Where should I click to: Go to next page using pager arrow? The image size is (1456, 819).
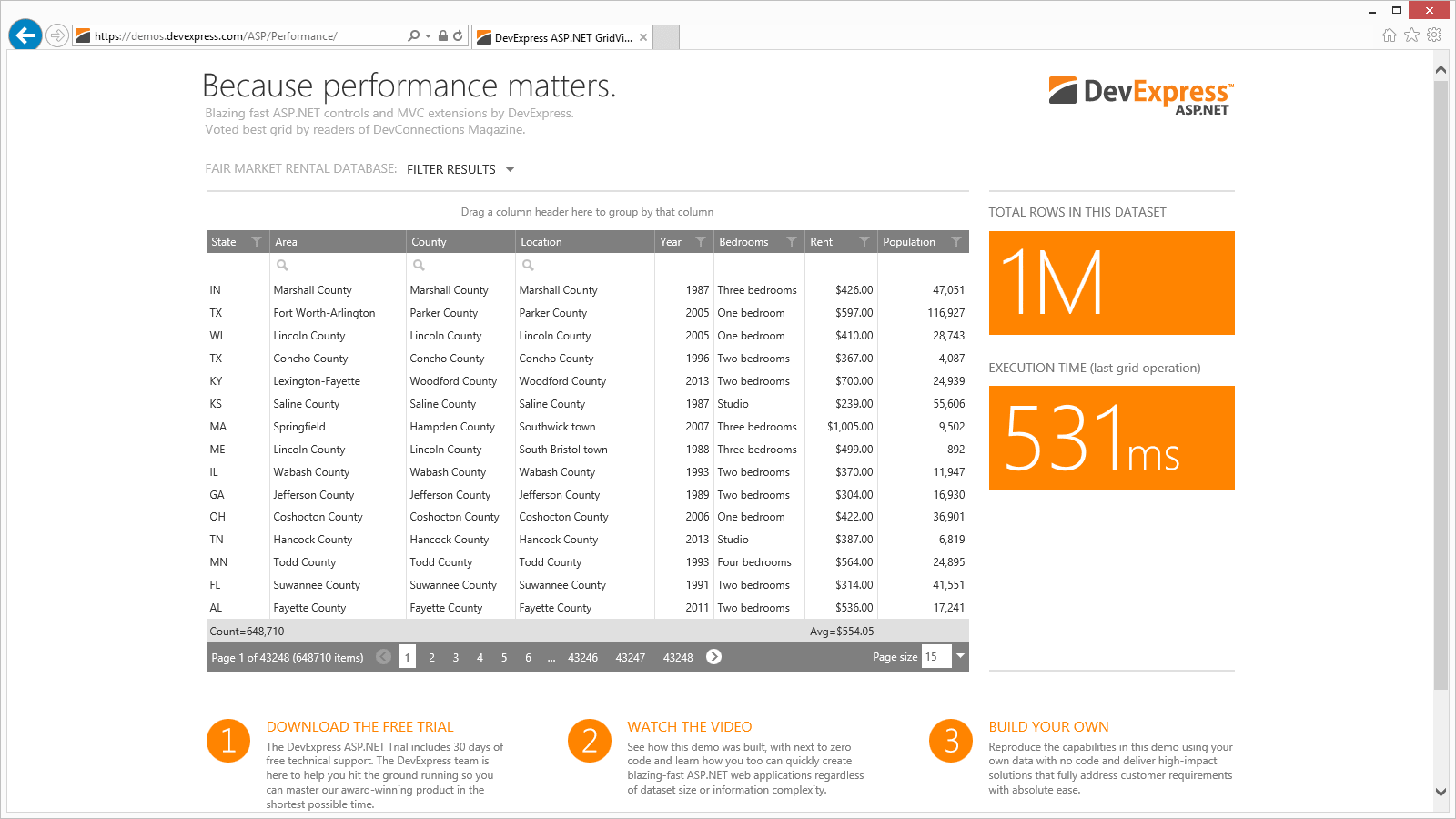coord(714,657)
